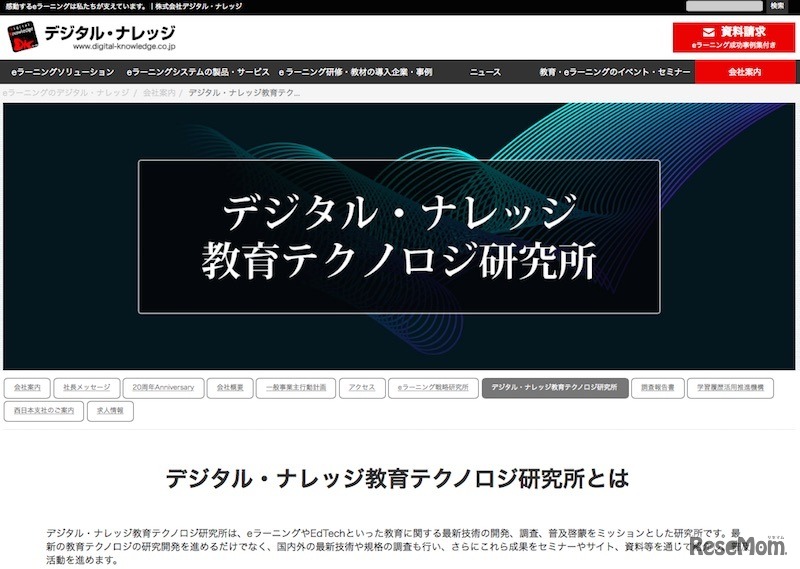Select the 学習履歴活用推進機構 tab
The image size is (800, 569).
[730, 388]
